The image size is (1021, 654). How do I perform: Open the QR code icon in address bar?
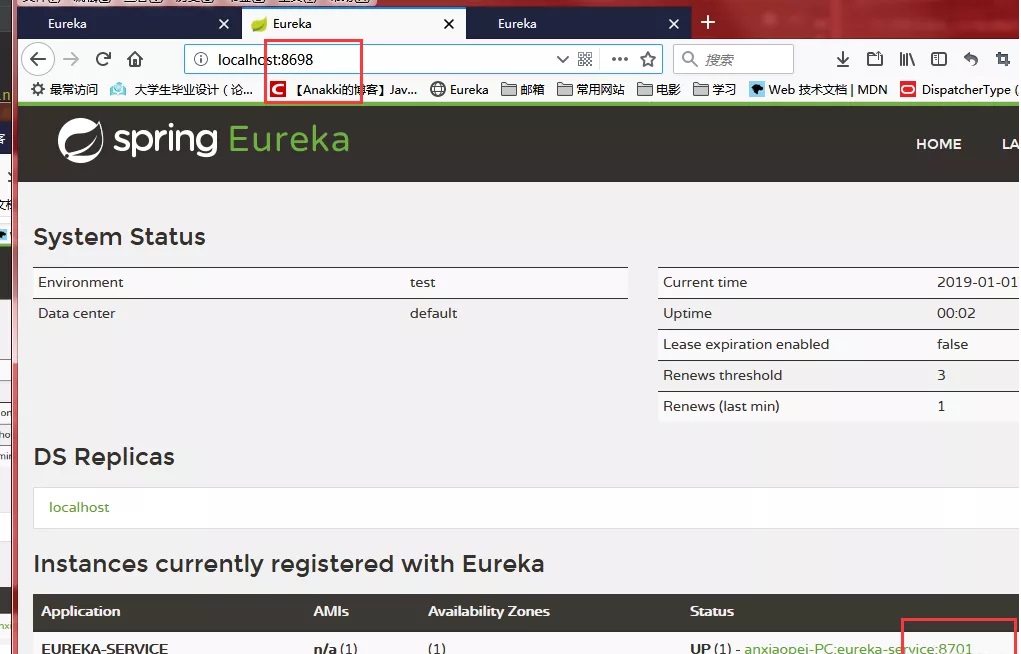tap(585, 59)
